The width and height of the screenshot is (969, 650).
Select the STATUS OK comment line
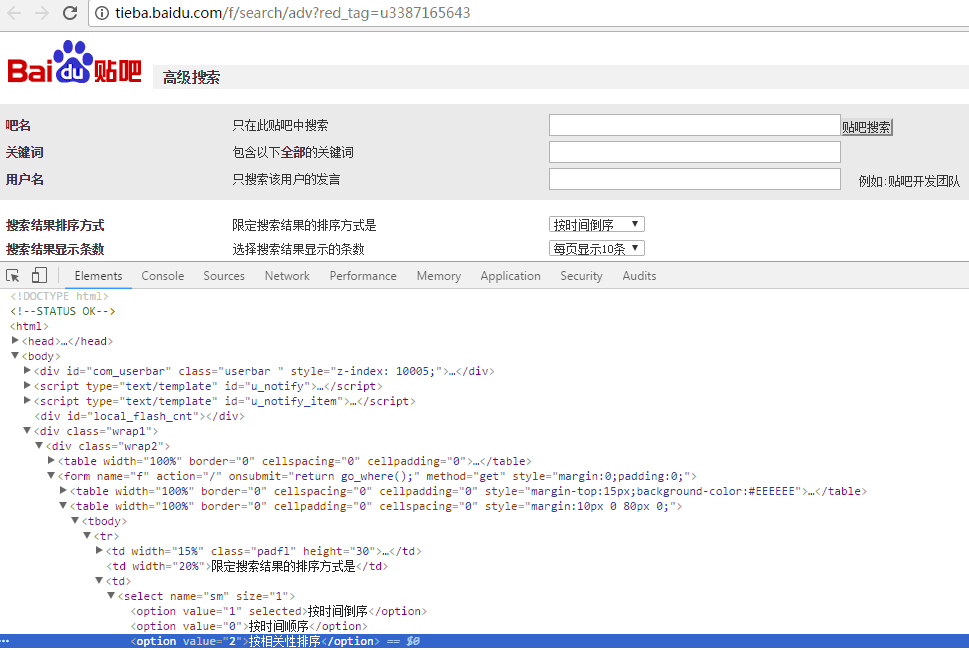click(x=62, y=311)
